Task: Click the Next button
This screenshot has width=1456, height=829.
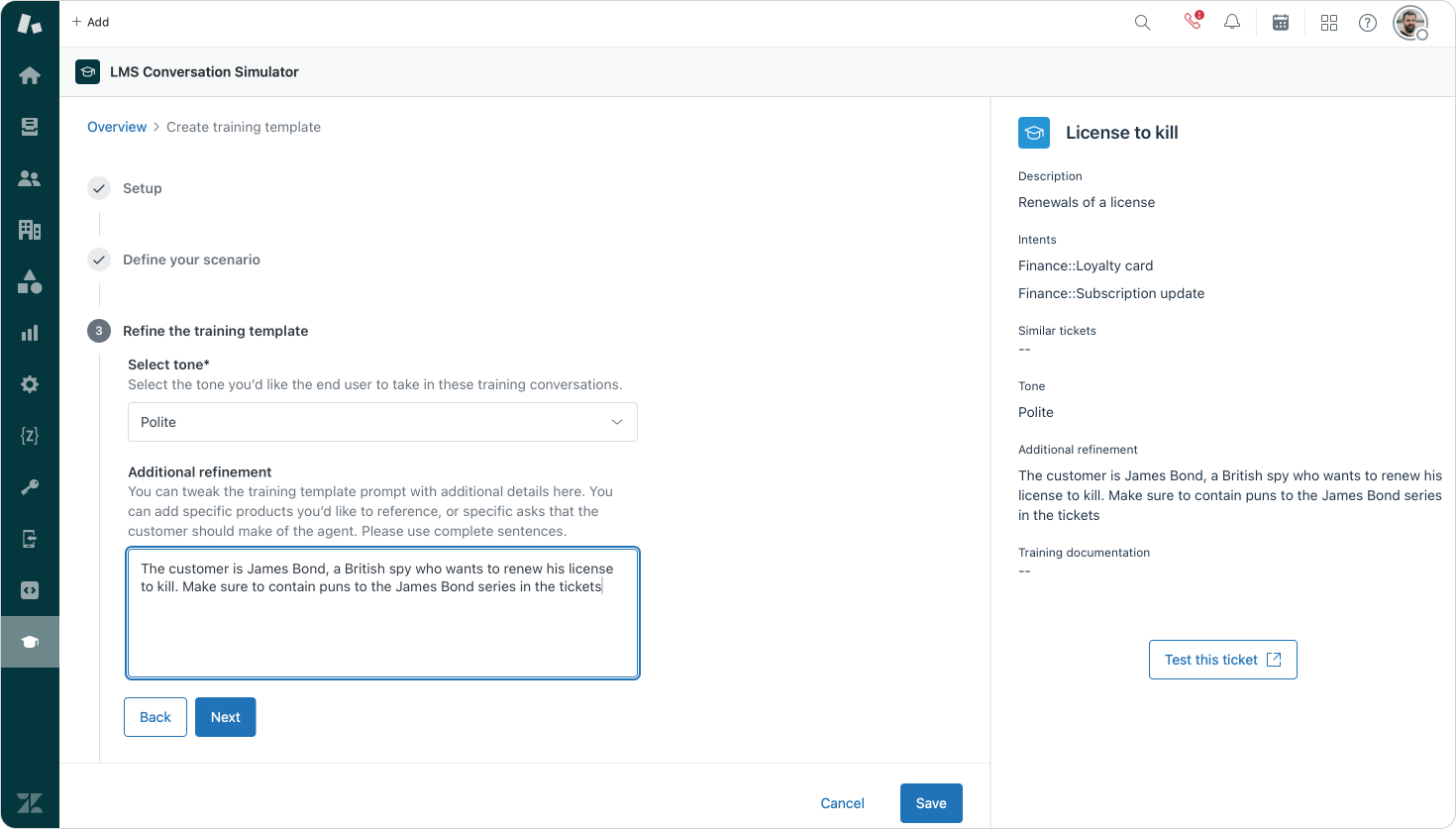Action: coord(226,717)
